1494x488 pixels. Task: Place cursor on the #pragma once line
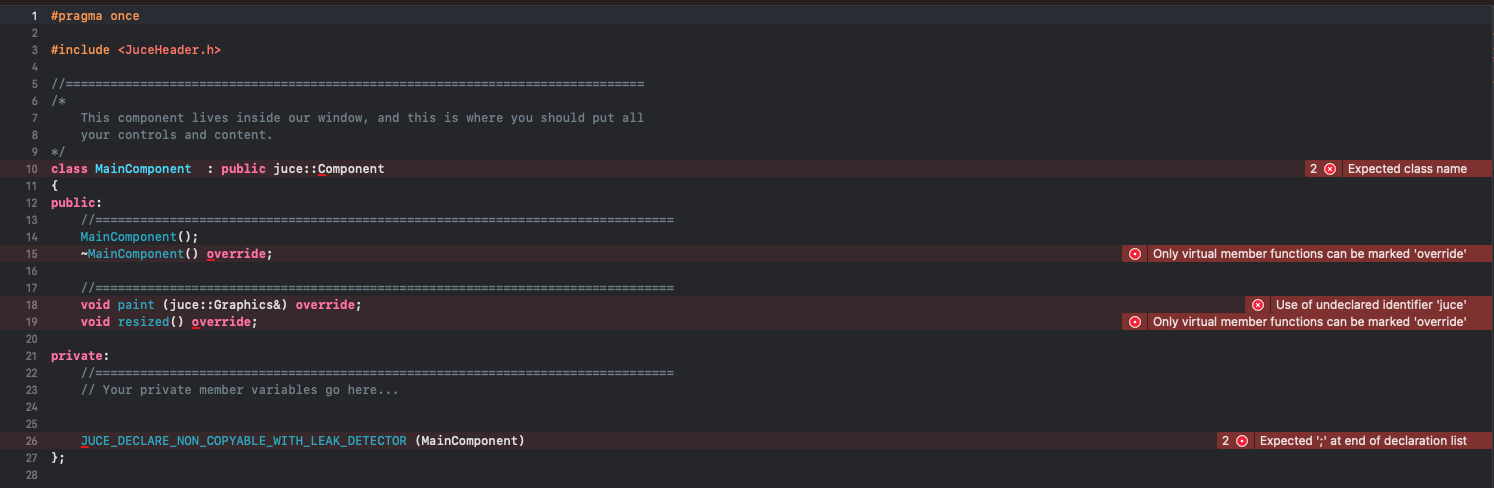95,16
